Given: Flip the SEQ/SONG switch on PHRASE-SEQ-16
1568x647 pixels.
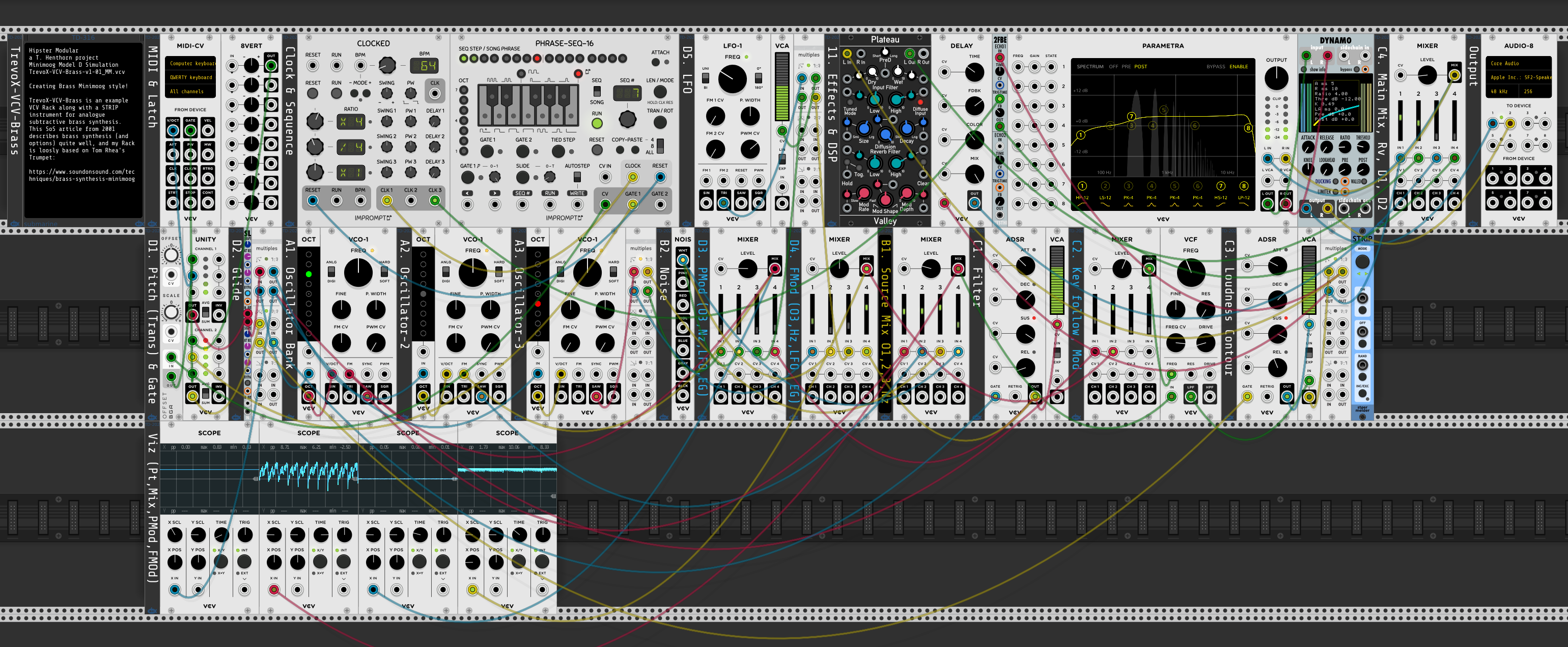Looking at the screenshot, I should (x=597, y=91).
